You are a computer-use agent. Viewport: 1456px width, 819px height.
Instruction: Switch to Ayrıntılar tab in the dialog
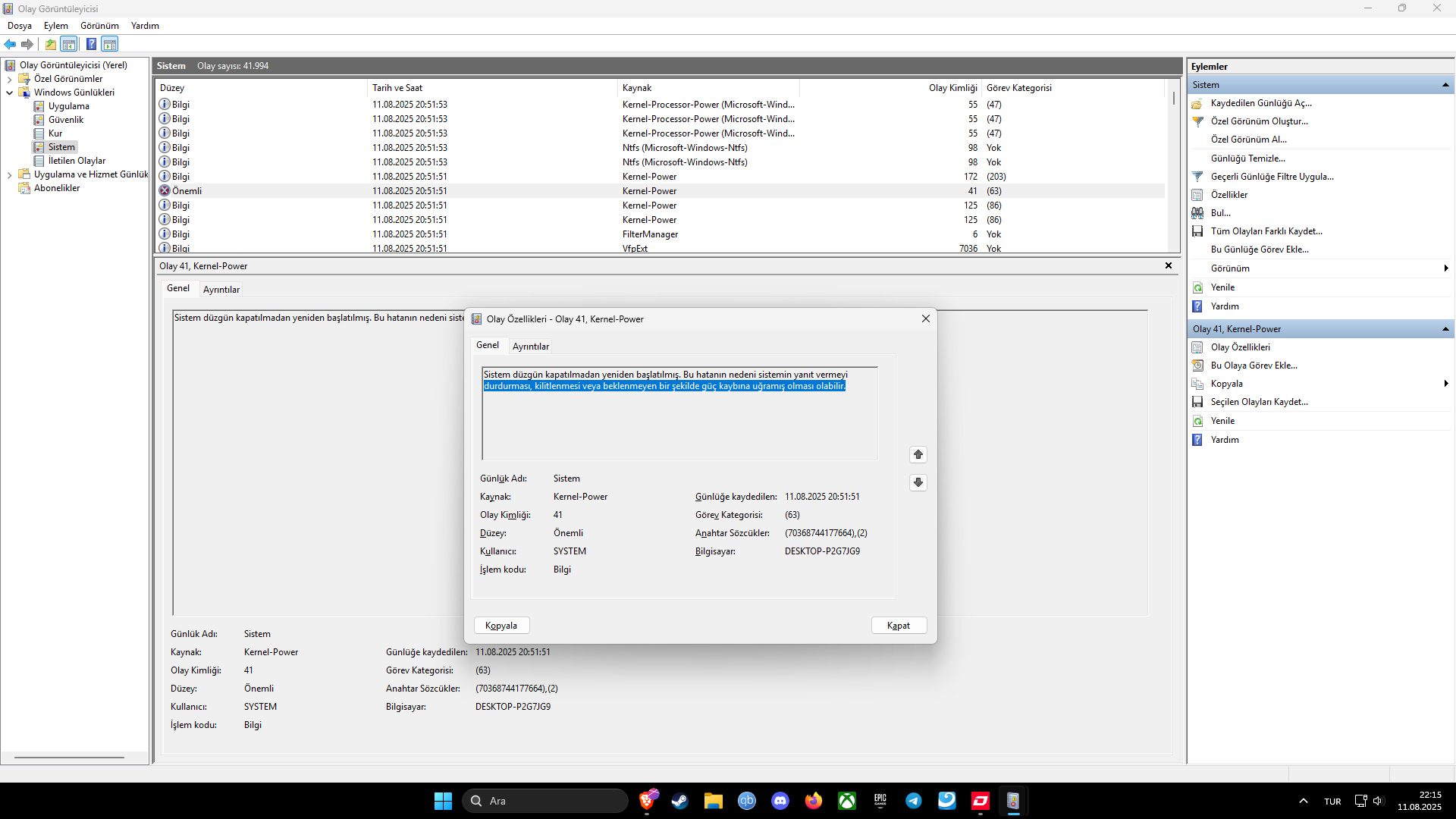pyautogui.click(x=530, y=347)
